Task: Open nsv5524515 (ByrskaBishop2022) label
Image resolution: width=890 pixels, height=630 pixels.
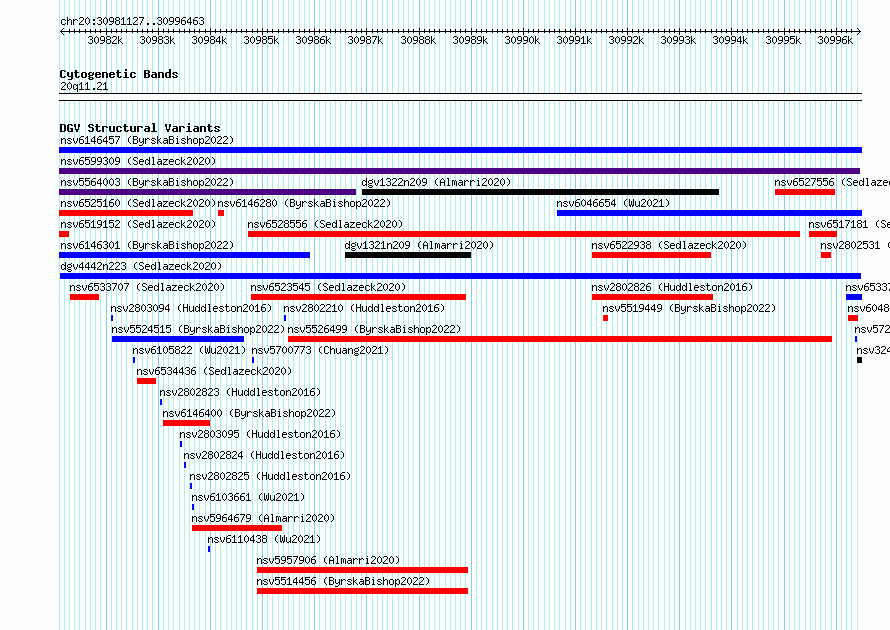Action: pos(198,329)
